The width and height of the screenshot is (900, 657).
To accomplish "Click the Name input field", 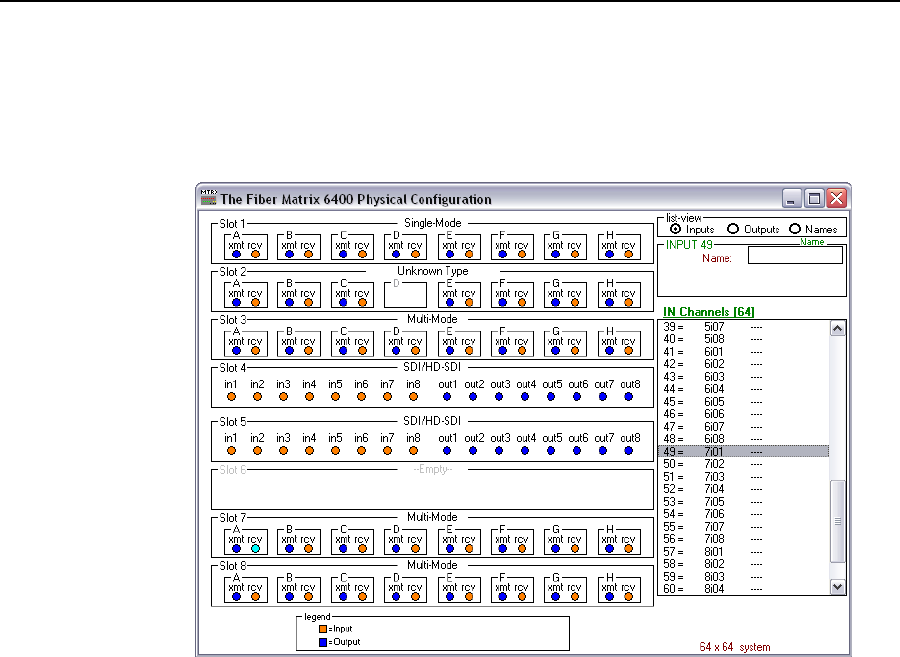I will point(795,255).
